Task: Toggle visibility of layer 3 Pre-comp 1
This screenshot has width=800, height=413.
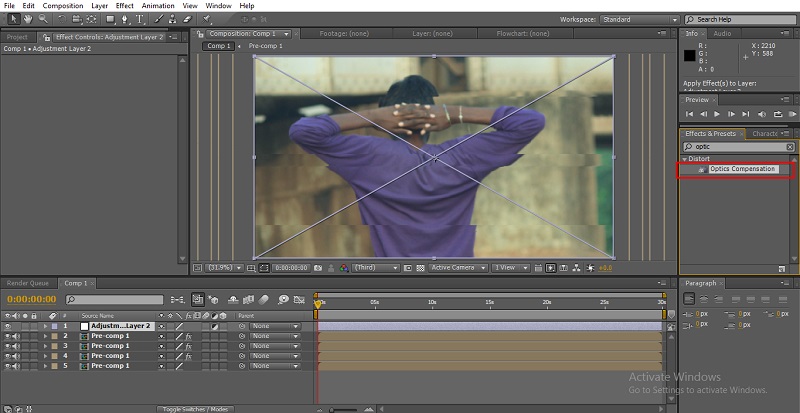Action: pyautogui.click(x=7, y=346)
